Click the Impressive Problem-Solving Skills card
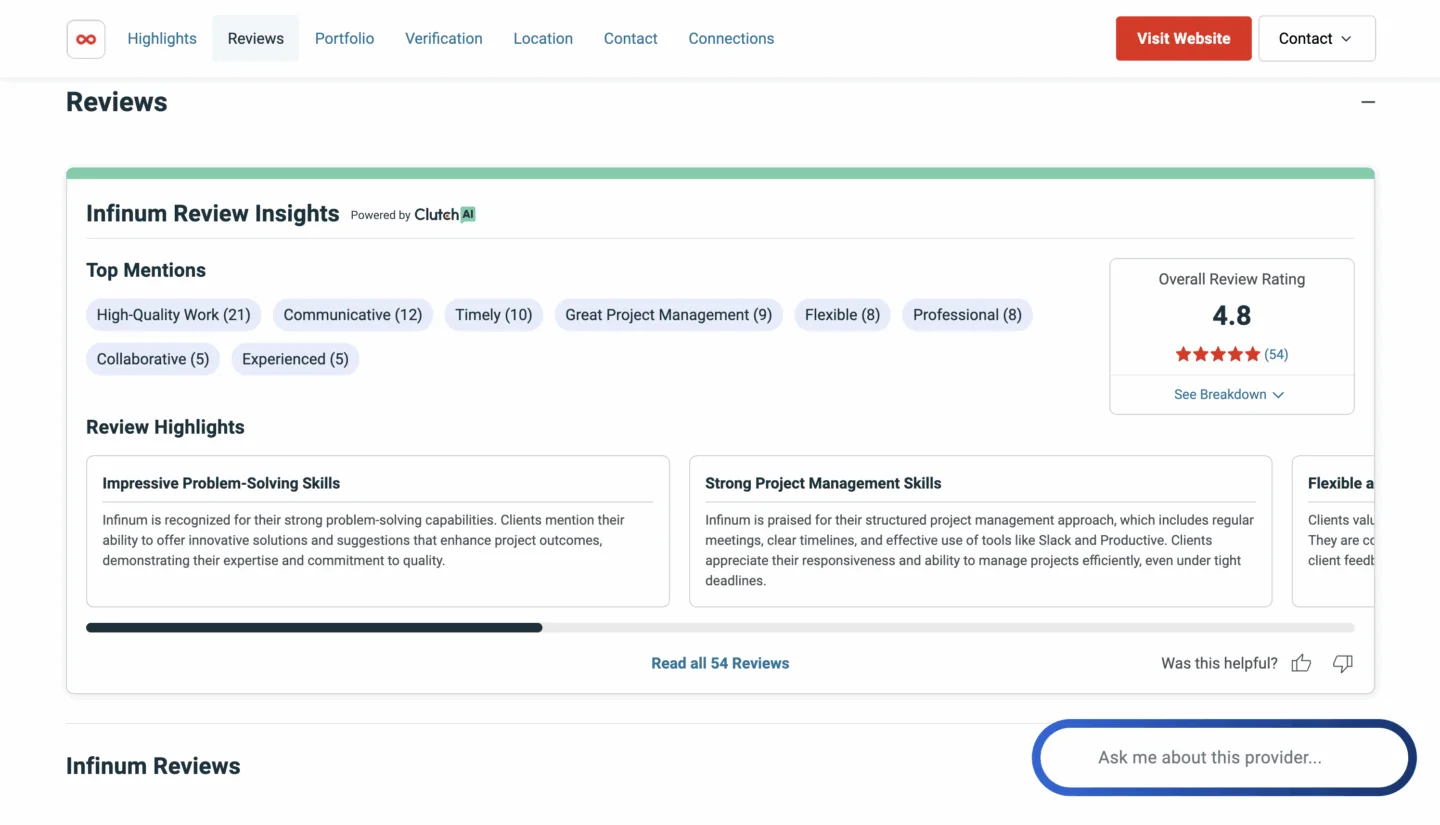 378,531
